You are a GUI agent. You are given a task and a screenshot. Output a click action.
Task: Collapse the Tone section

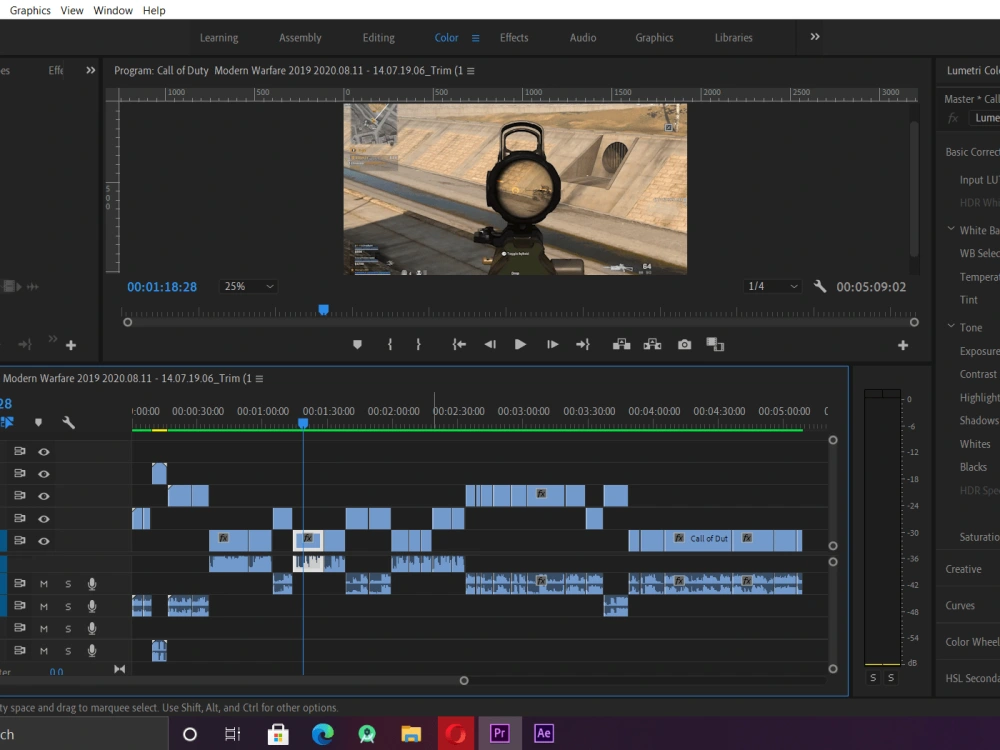(x=951, y=327)
